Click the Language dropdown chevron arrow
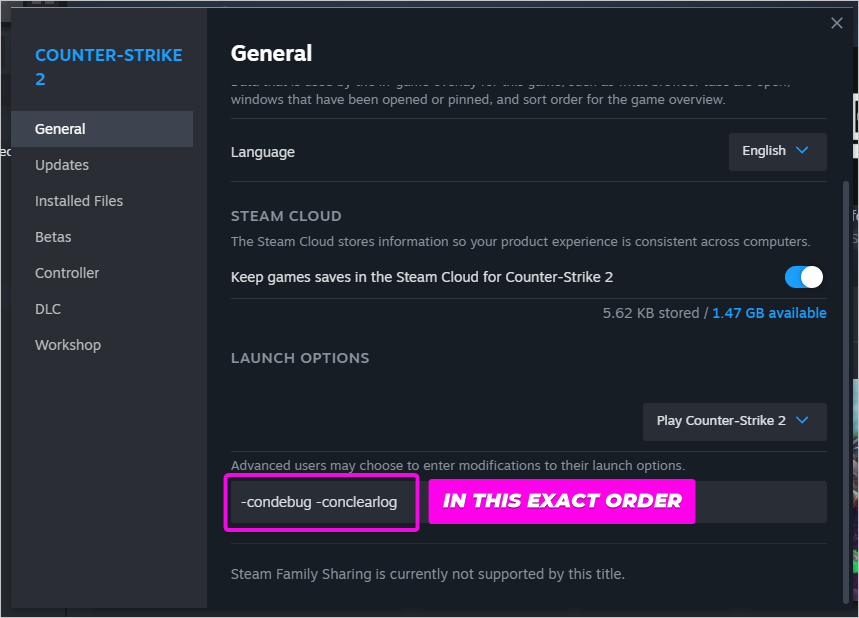This screenshot has width=859, height=618. click(x=802, y=151)
